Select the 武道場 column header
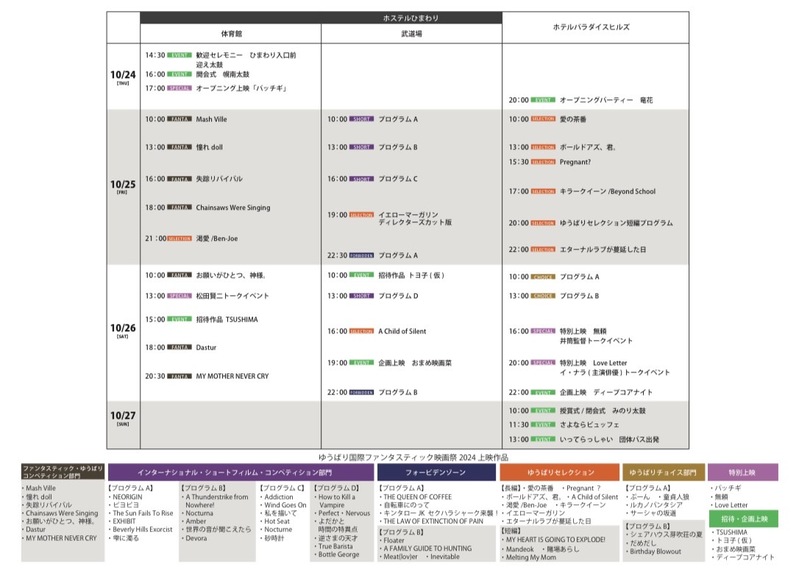The width and height of the screenshot is (799, 572). [x=412, y=34]
